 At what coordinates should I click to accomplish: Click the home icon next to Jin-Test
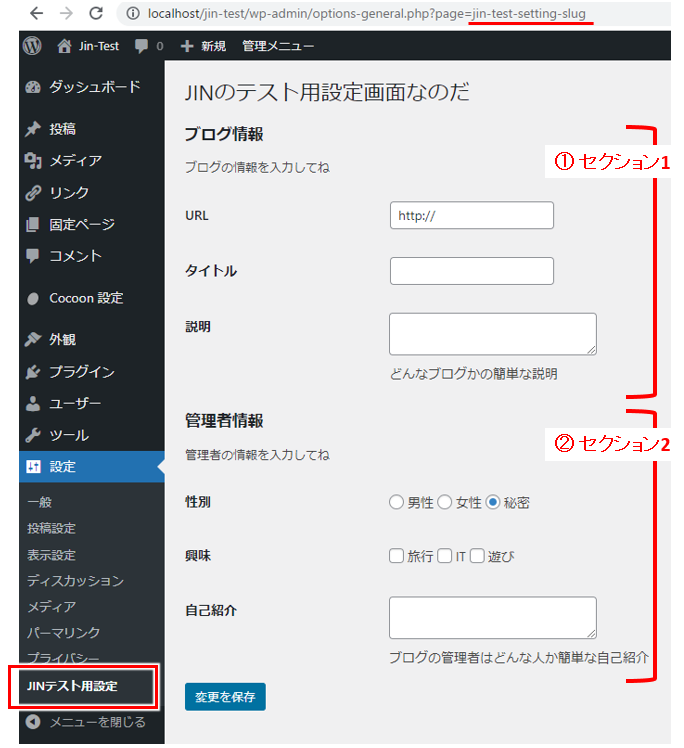point(64,46)
